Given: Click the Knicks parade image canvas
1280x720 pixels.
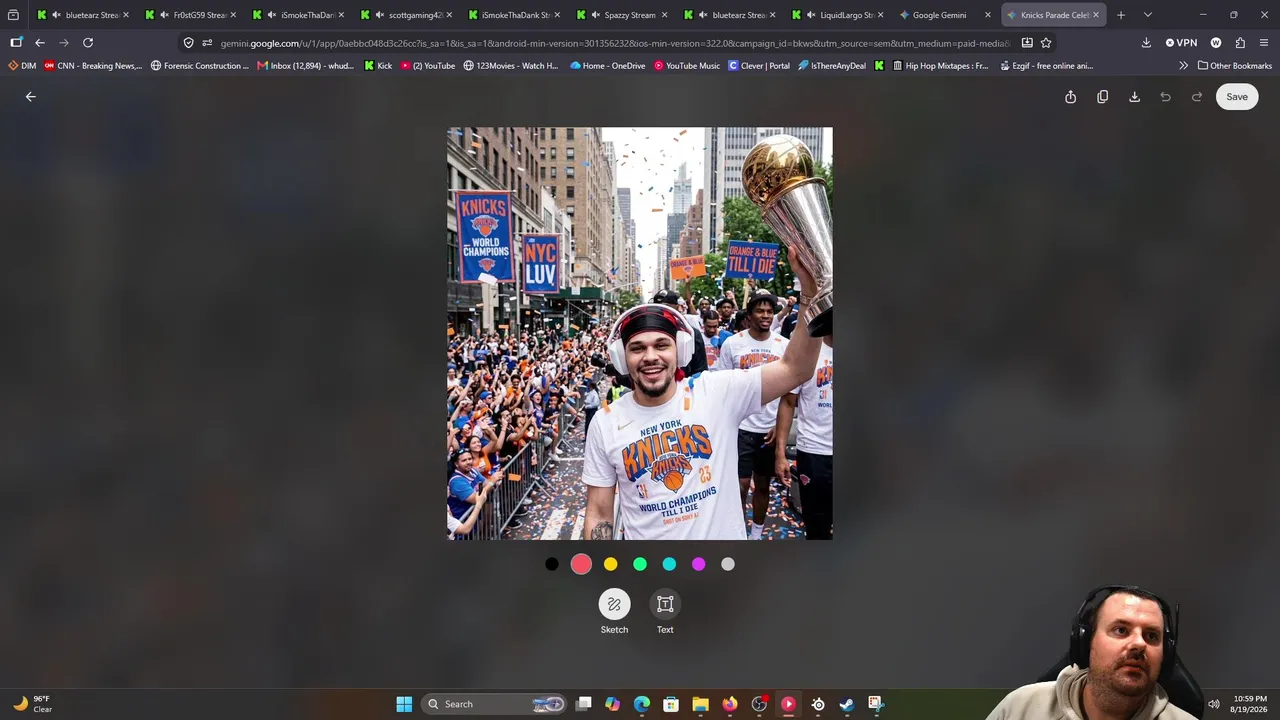Looking at the screenshot, I should point(640,334).
